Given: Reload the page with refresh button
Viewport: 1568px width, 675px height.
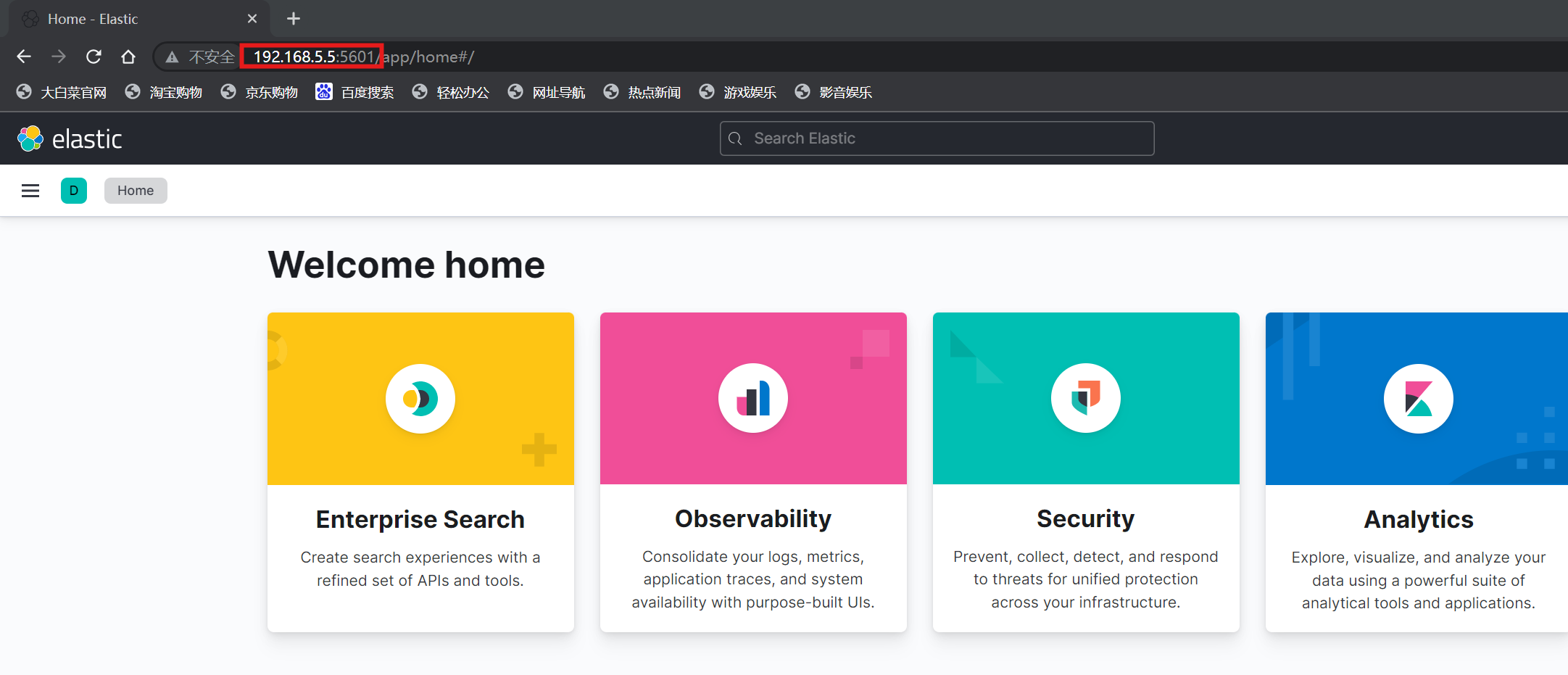Looking at the screenshot, I should pyautogui.click(x=94, y=57).
